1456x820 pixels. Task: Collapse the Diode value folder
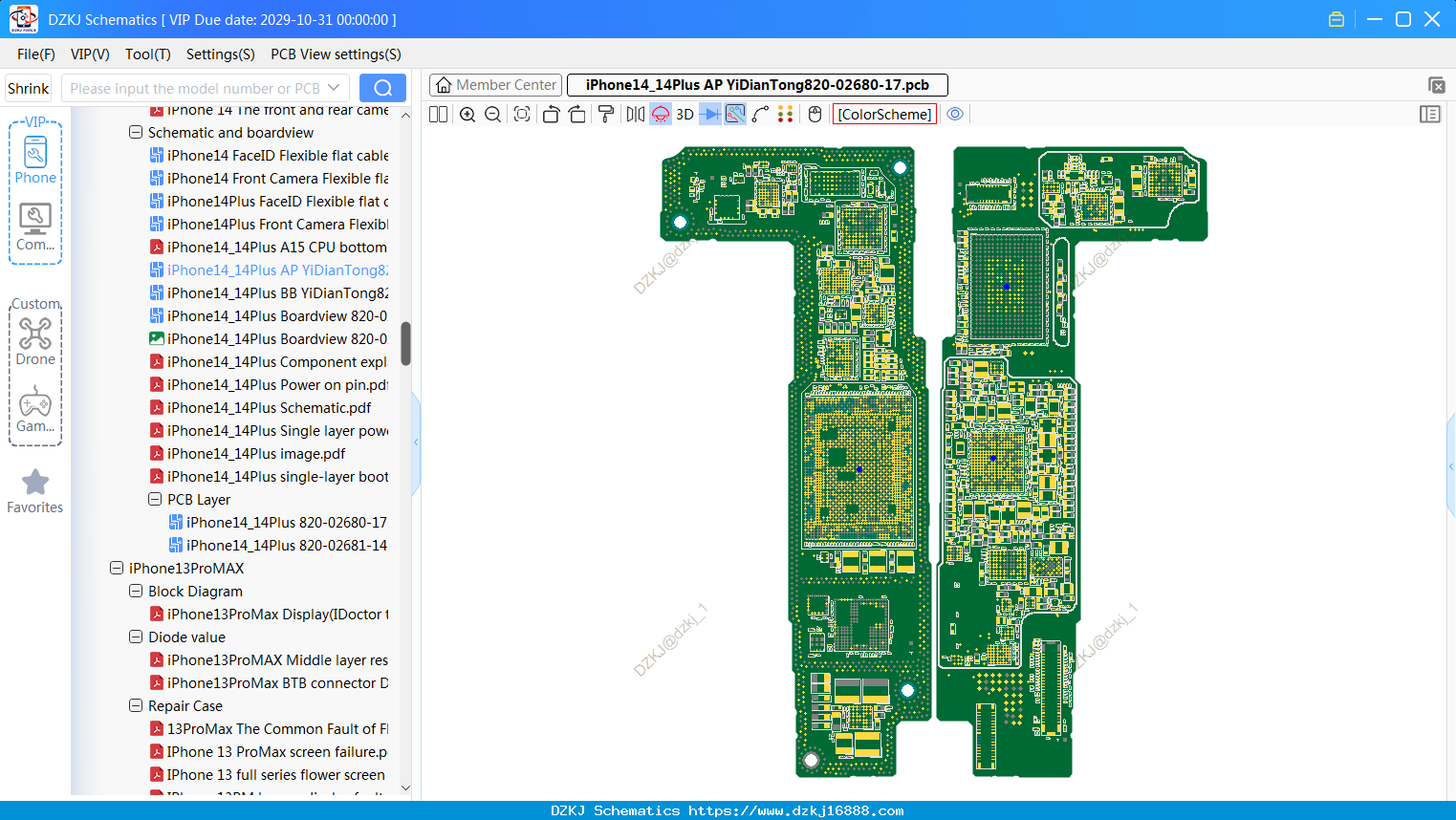136,637
